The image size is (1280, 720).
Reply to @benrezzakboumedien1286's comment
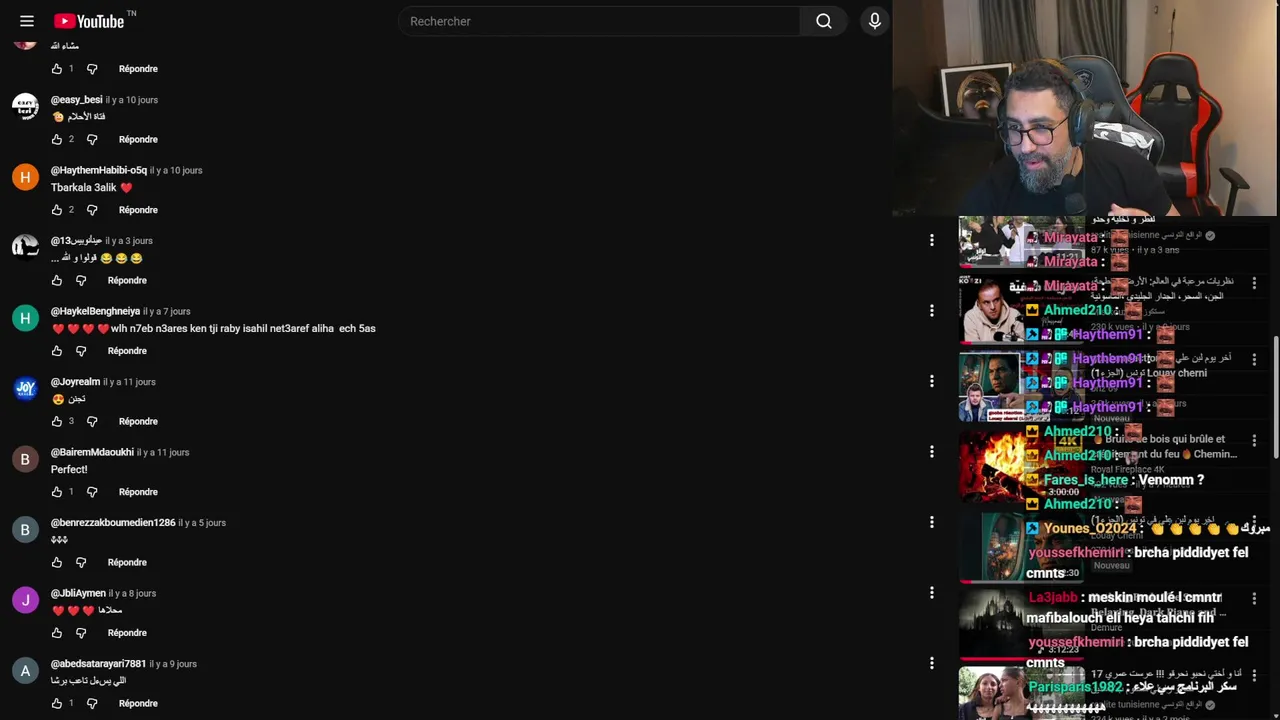click(127, 562)
